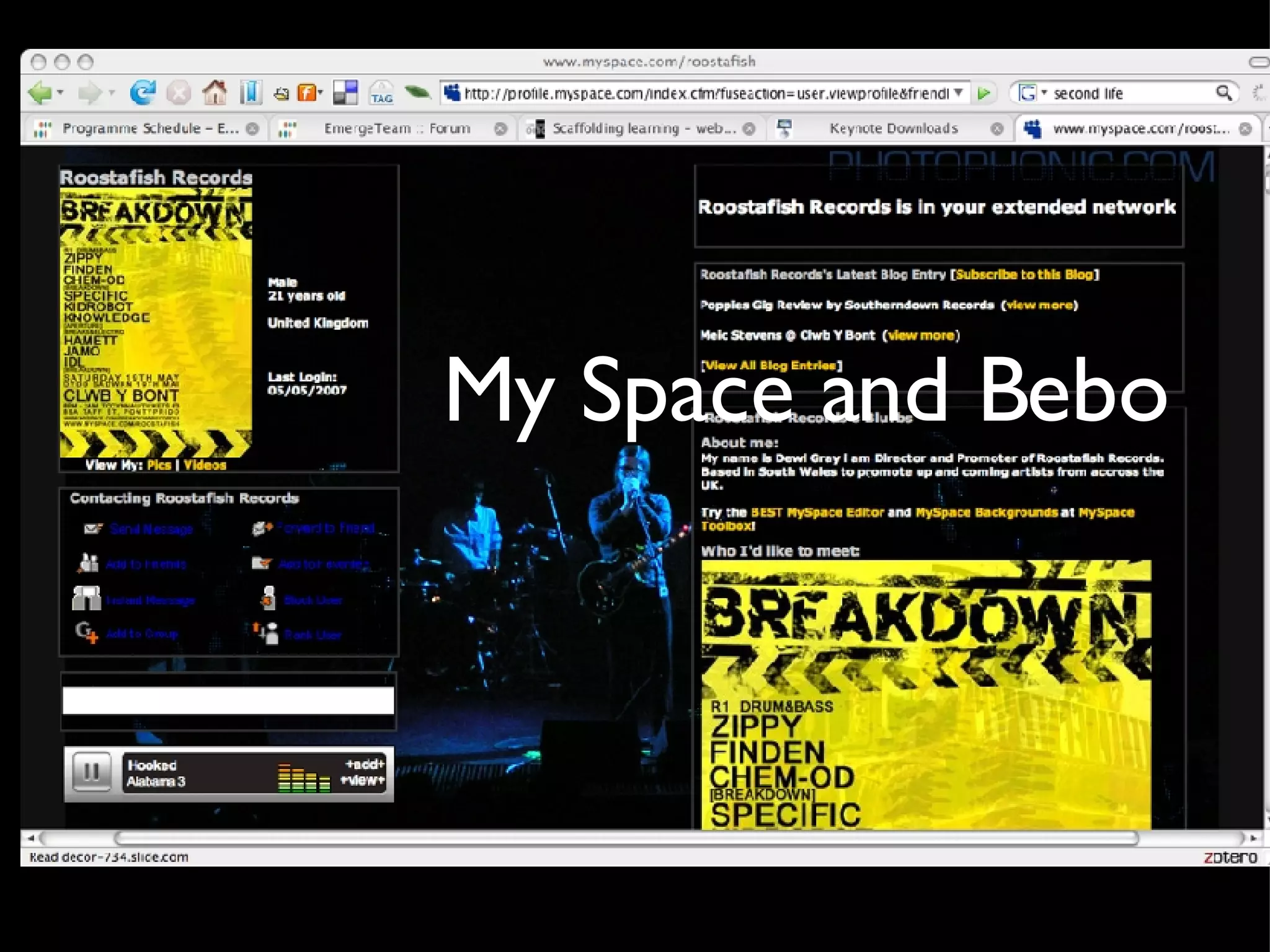
Task: Click the search magnifier icon
Action: 1223,93
